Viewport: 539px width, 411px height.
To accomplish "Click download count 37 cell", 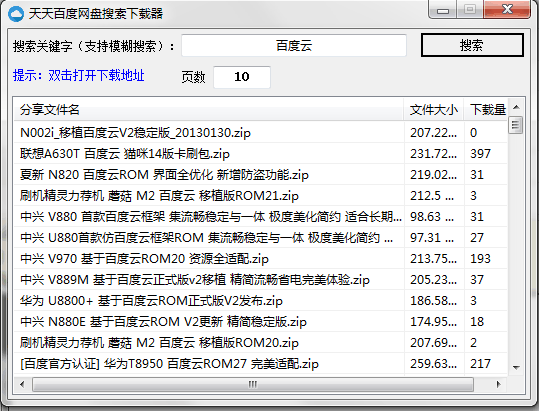I will point(477,279).
